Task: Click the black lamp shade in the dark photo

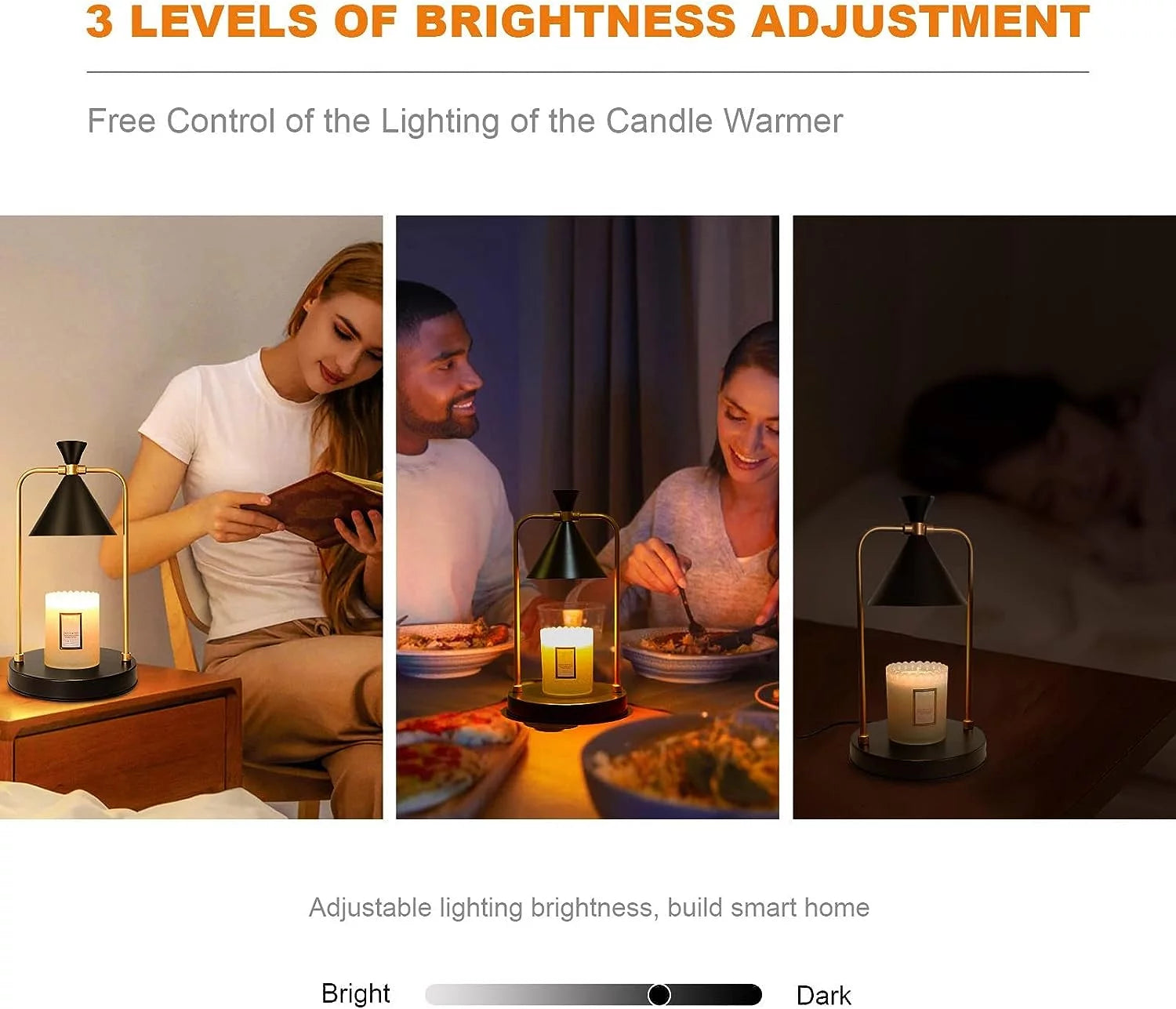Action: click(x=916, y=552)
